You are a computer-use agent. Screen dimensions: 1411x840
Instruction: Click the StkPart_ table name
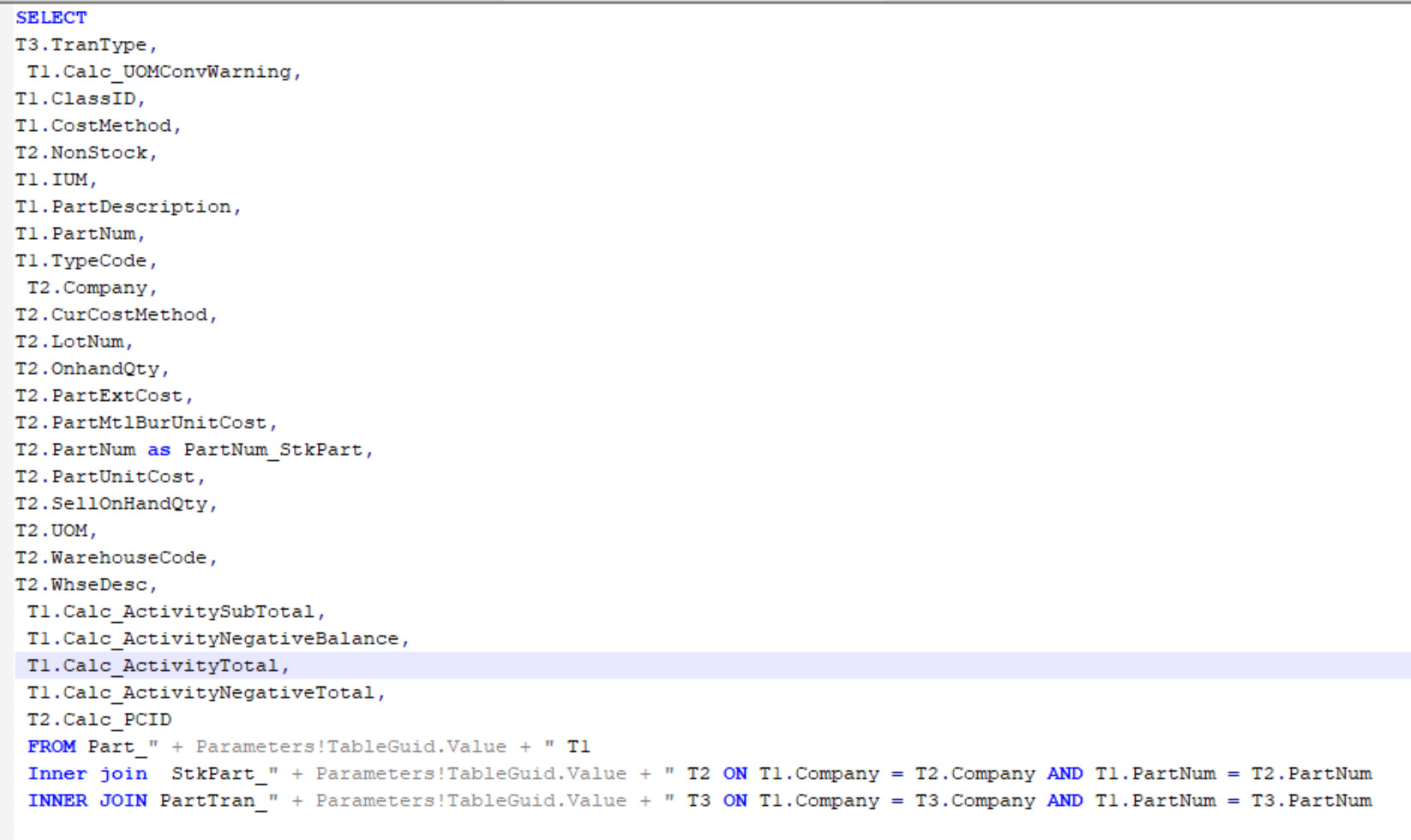point(219,774)
